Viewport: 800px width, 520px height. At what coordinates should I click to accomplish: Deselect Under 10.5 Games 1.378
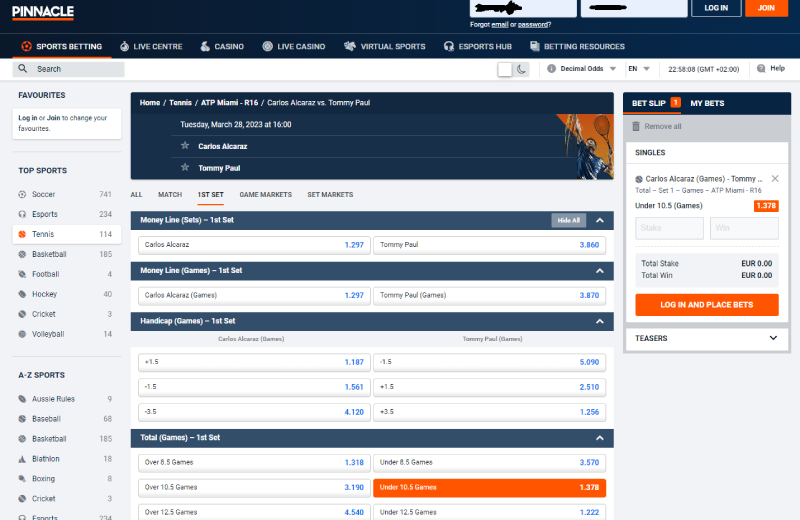coord(489,487)
